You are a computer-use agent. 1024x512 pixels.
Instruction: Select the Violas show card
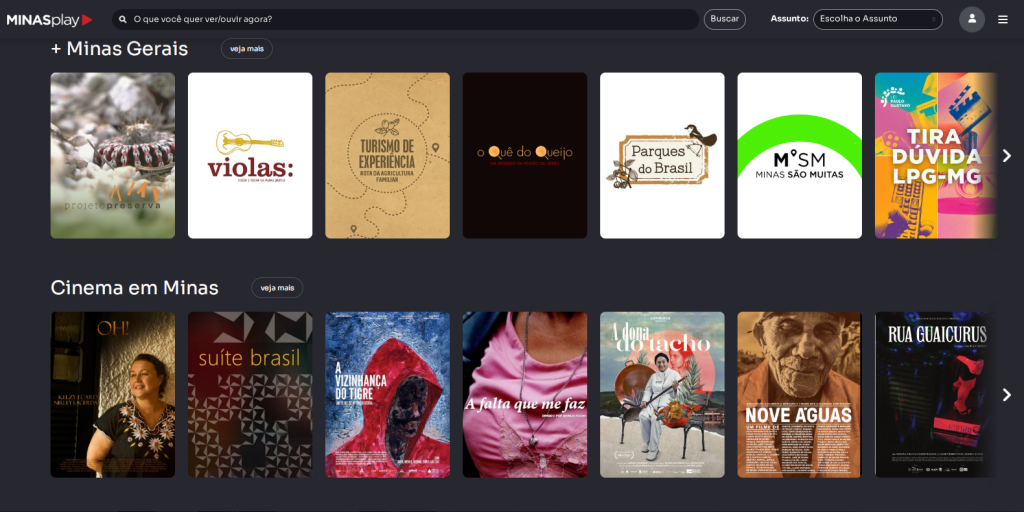pos(250,155)
